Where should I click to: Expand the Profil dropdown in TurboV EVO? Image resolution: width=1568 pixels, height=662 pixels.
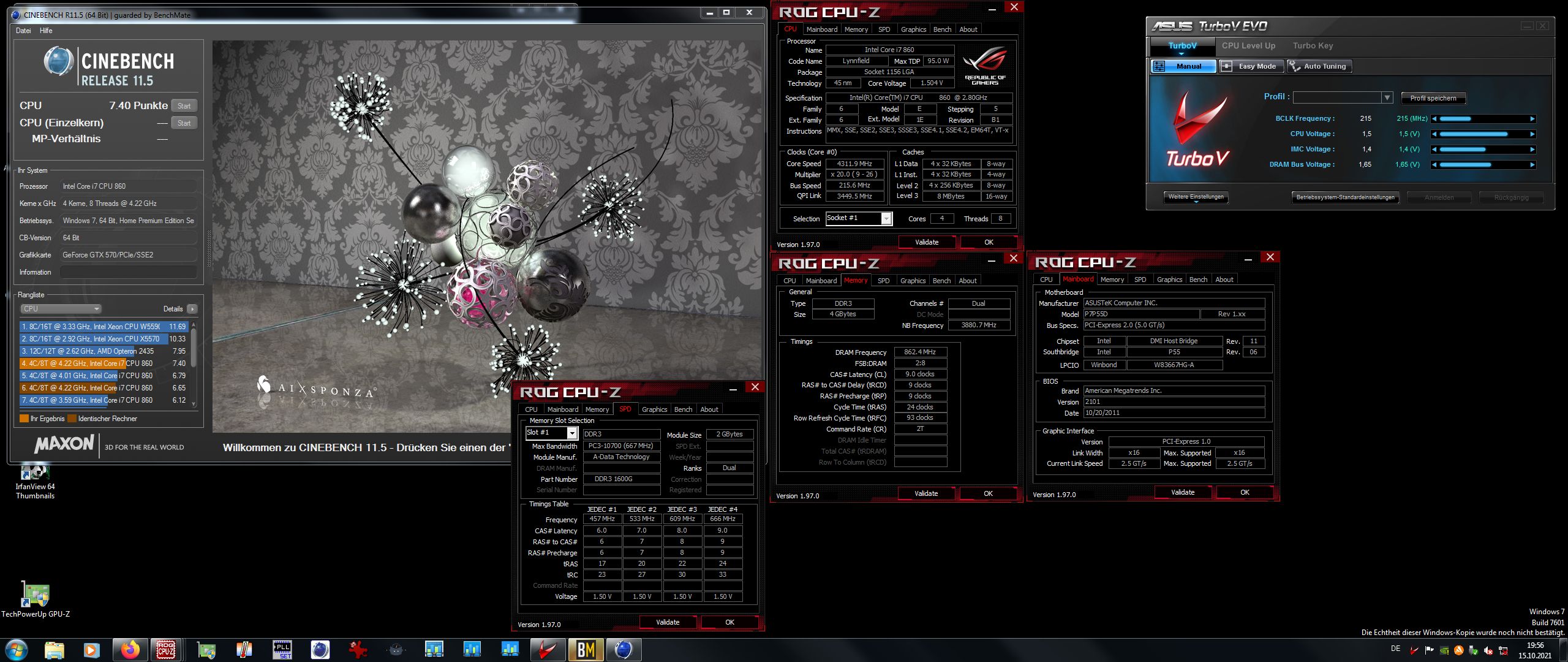click(1387, 97)
